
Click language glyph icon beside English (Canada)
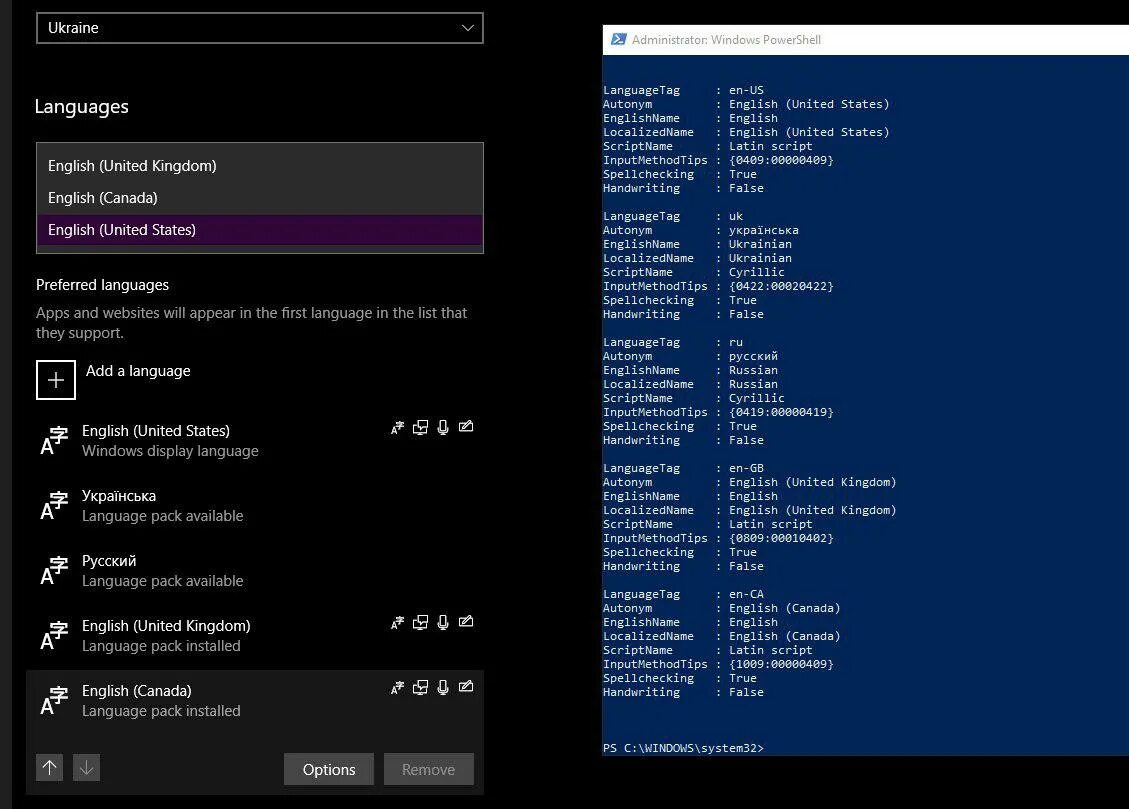(54, 700)
